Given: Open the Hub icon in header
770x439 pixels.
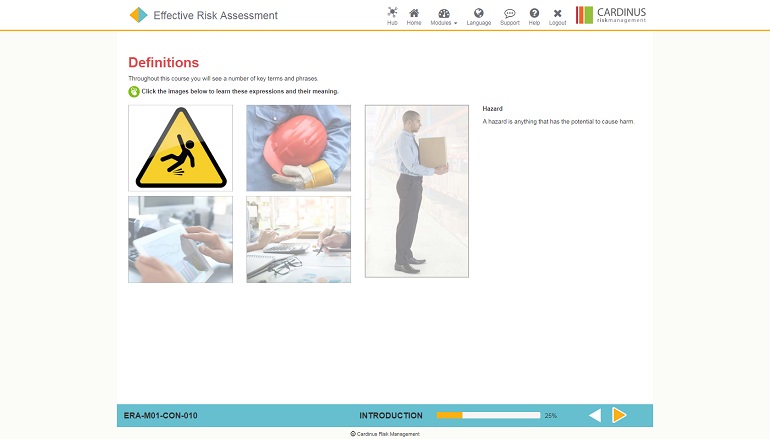Looking at the screenshot, I should tap(392, 16).
